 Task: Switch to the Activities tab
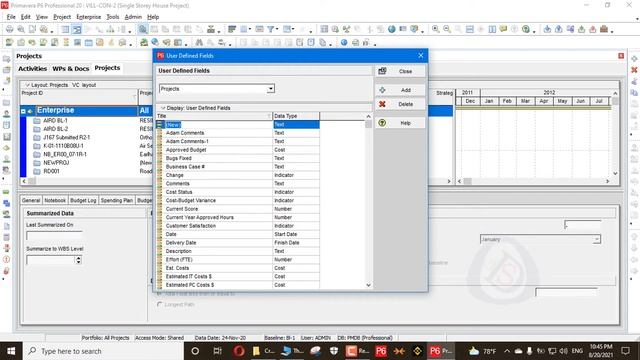(x=32, y=69)
